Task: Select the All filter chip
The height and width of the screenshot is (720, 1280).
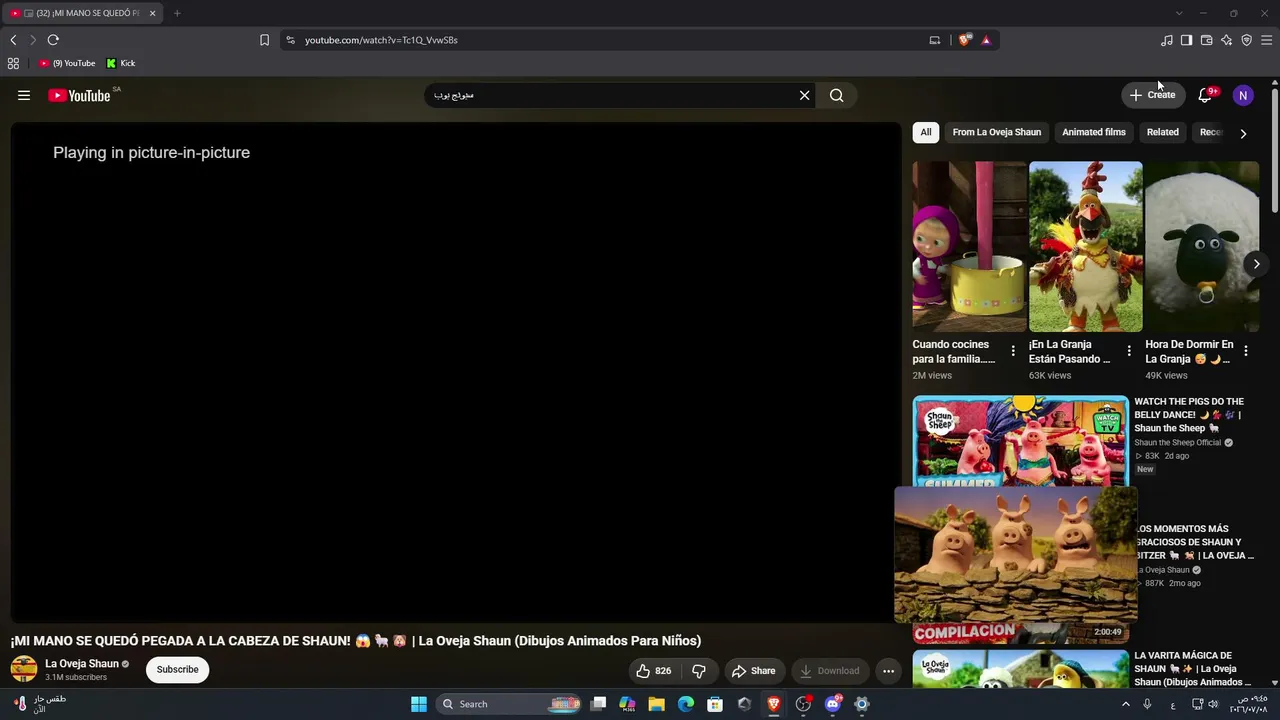Action: [x=926, y=132]
